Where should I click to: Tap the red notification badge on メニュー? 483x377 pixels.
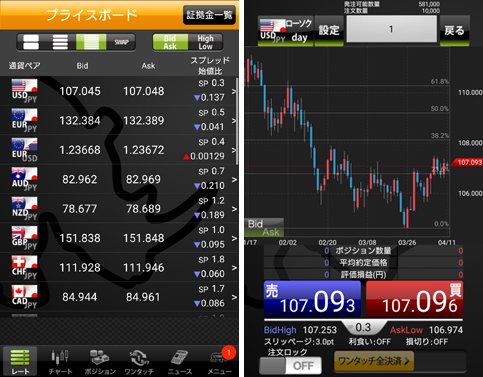[x=229, y=353]
